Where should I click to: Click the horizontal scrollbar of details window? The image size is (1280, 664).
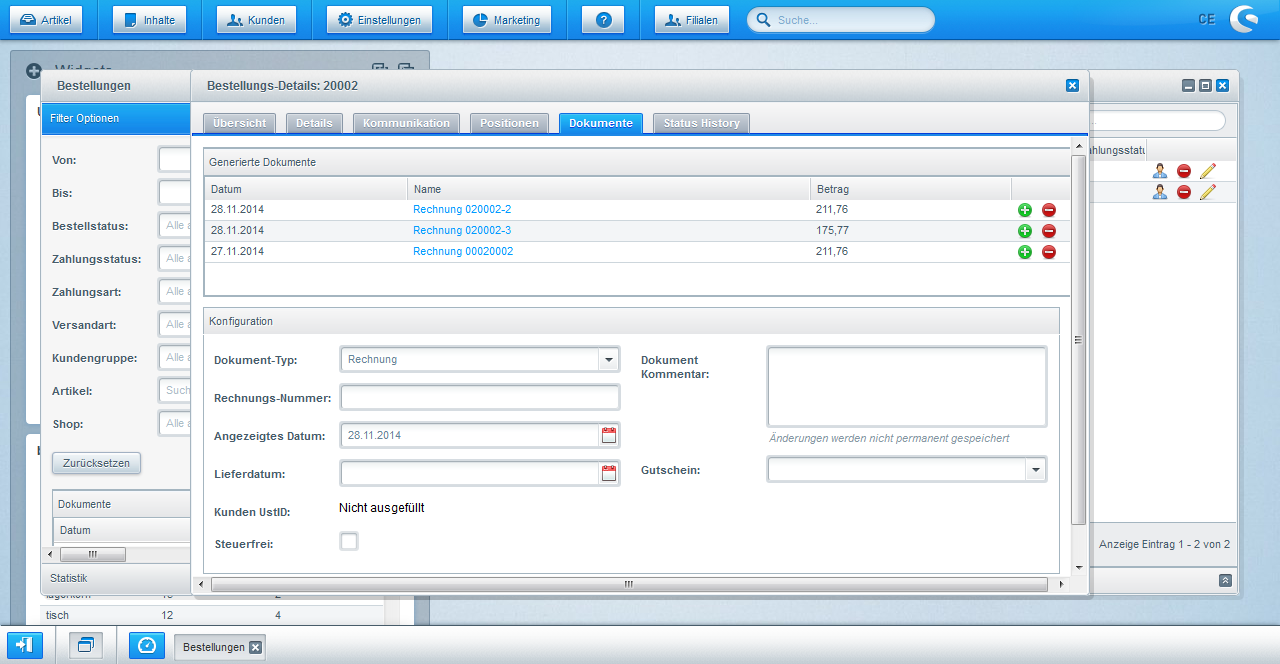628,584
